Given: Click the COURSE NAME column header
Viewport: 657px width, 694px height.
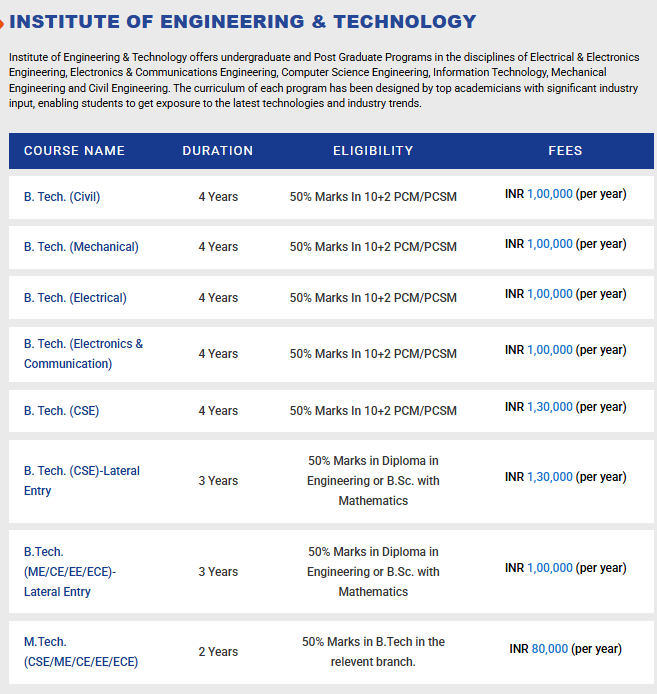Looking at the screenshot, I should click(x=74, y=151).
